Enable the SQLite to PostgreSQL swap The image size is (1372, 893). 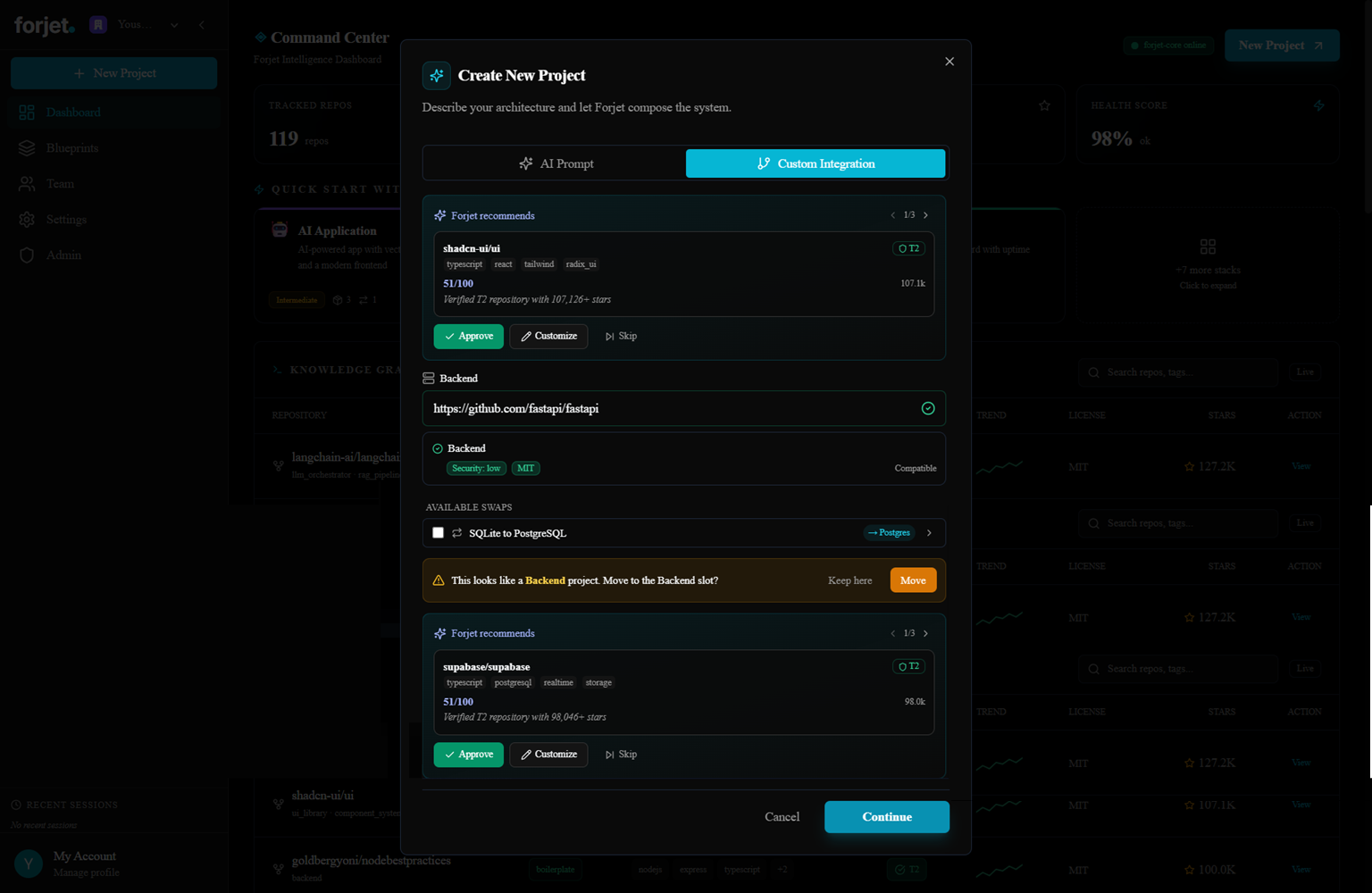pyautogui.click(x=438, y=531)
